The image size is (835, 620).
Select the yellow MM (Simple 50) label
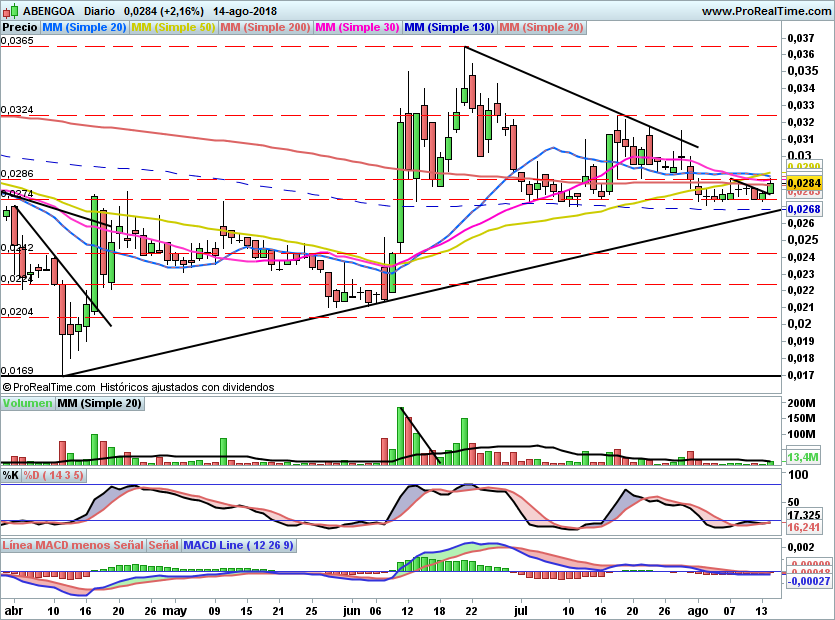173,27
